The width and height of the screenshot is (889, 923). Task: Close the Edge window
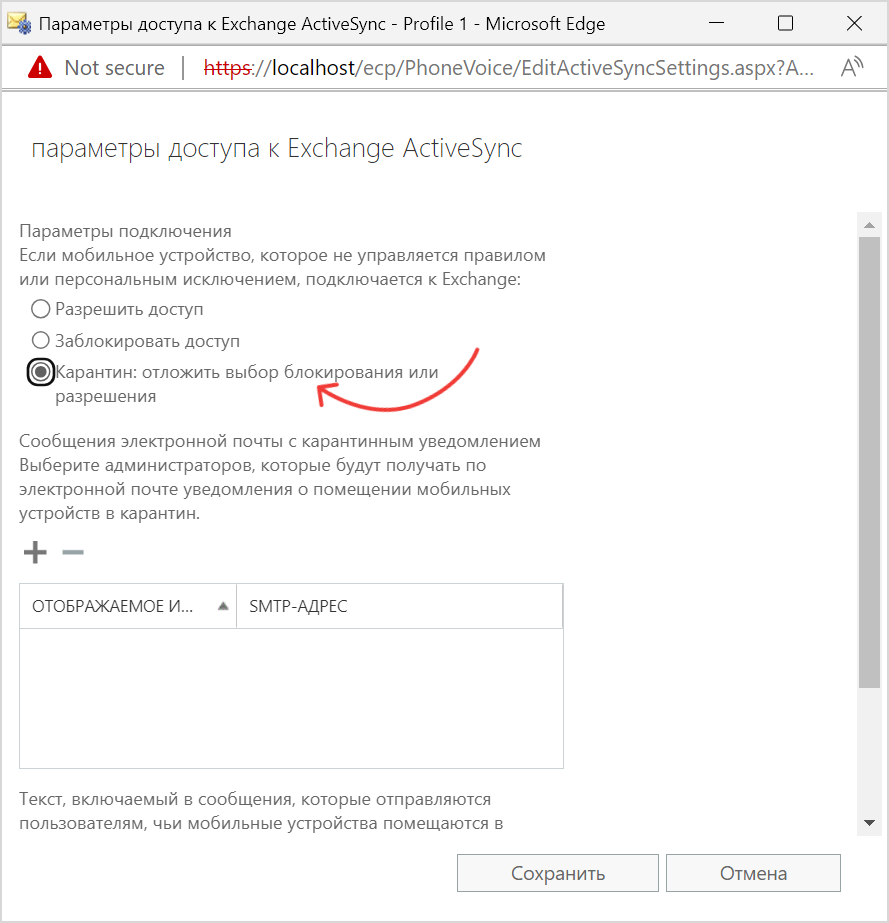[x=854, y=24]
